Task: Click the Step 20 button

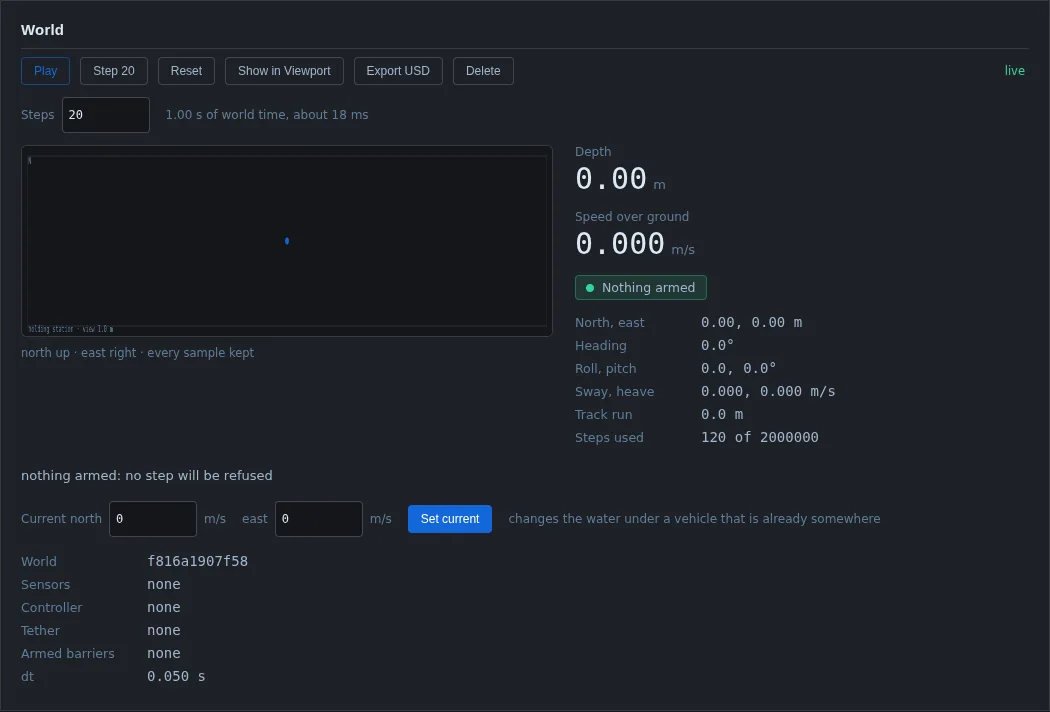Action: pyautogui.click(x=114, y=71)
